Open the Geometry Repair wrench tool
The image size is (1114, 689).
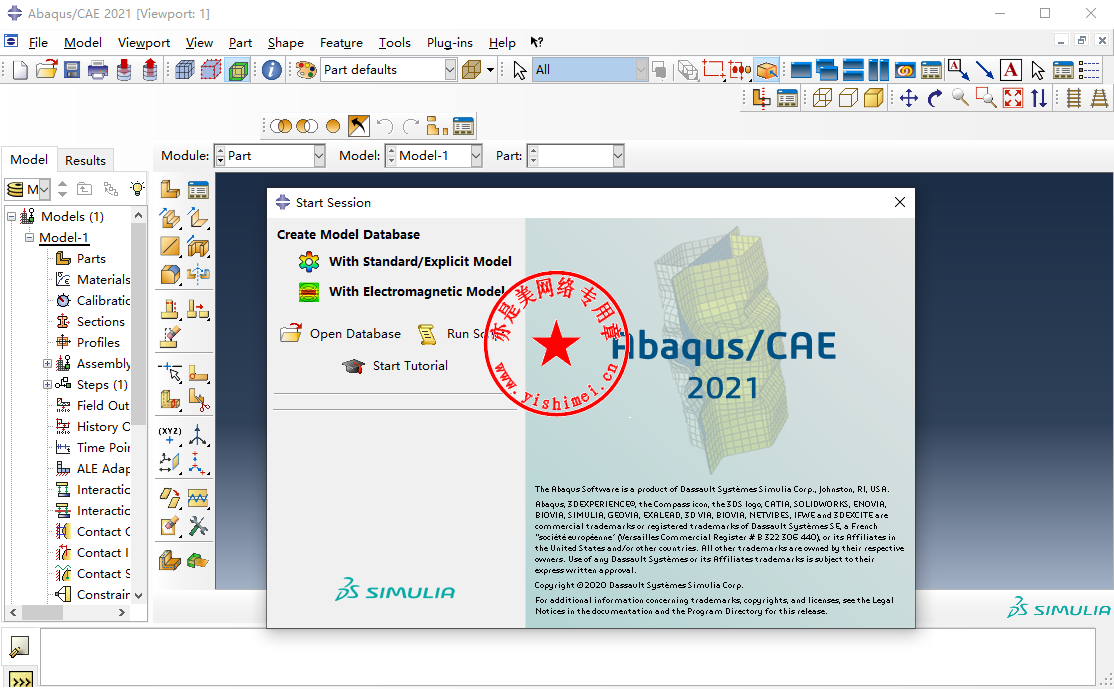point(198,526)
